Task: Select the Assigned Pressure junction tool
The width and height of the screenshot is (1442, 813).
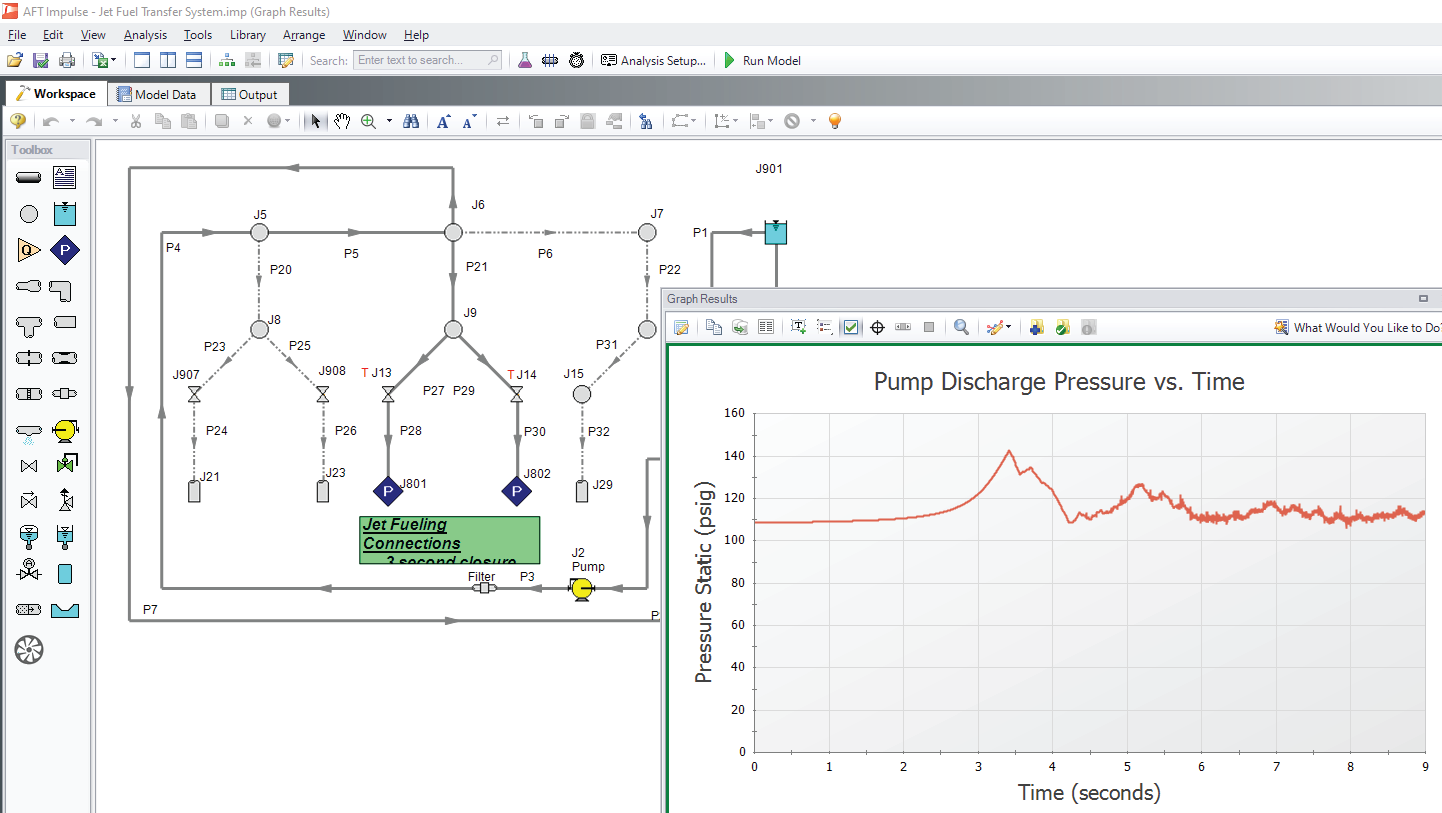Action: point(65,250)
